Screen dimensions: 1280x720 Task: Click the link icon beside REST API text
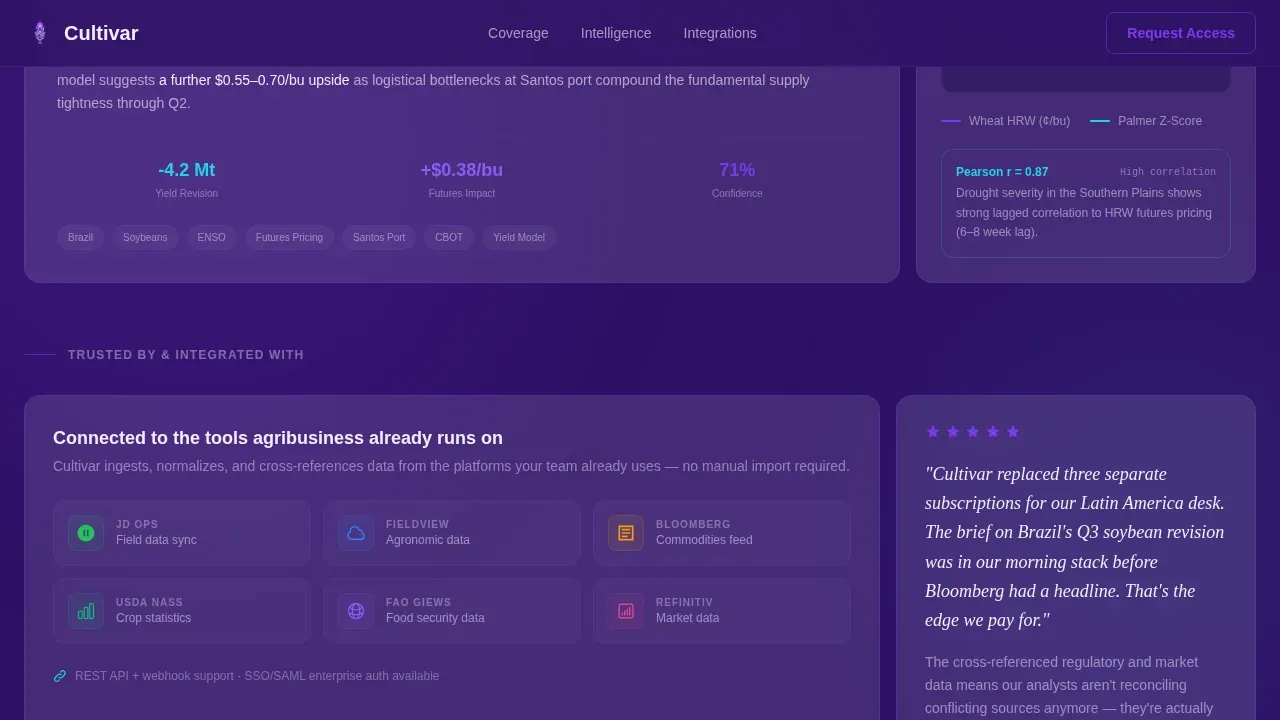pos(60,676)
